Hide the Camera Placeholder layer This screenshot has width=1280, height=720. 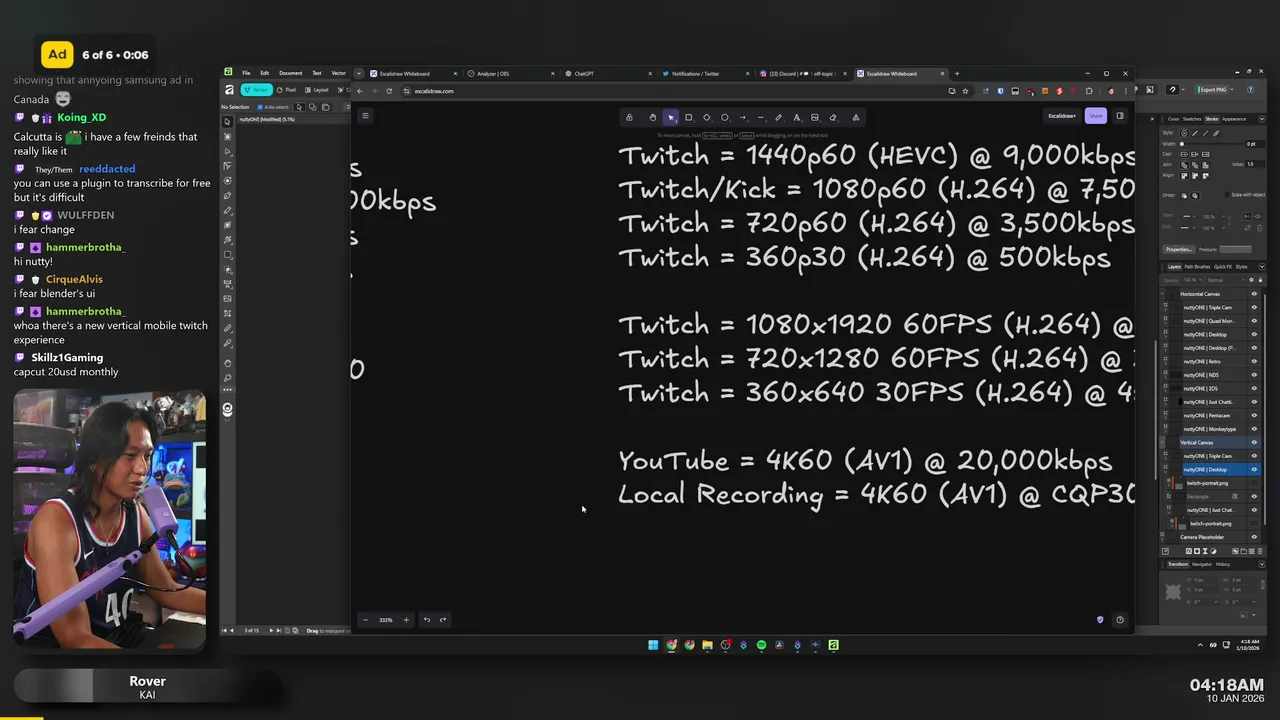1254,537
